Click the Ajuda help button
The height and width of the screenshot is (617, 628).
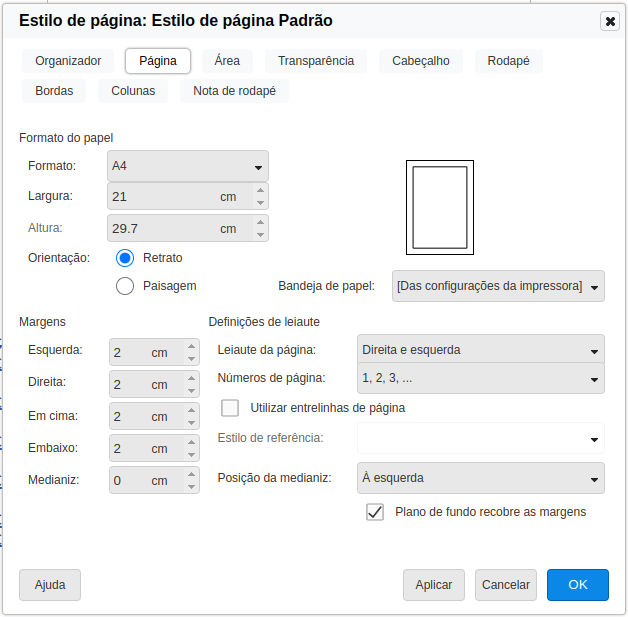(x=50, y=585)
